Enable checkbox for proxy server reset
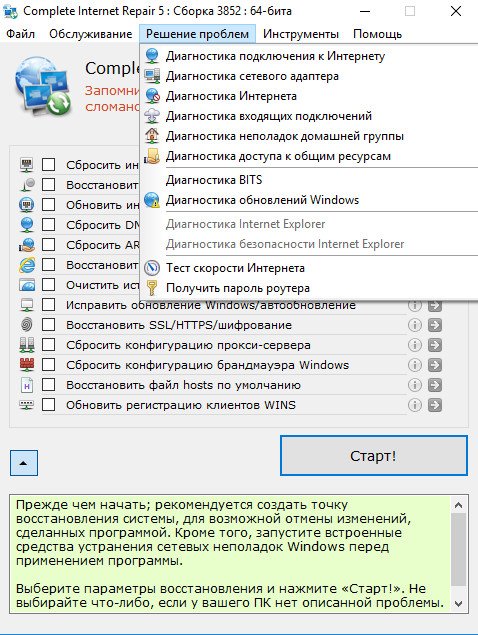The image size is (478, 635). tap(49, 345)
